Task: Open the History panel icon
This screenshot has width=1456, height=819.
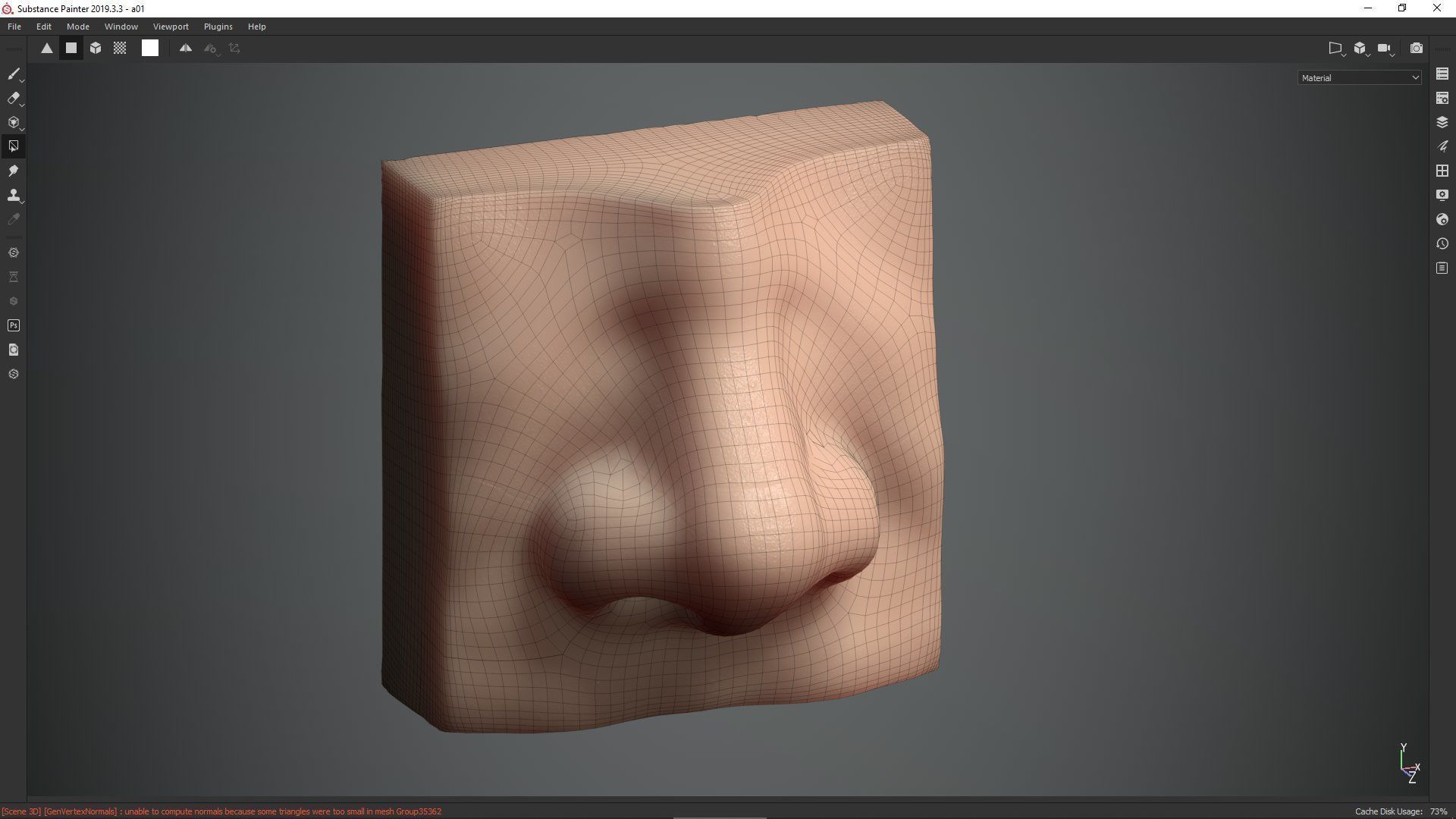Action: (1442, 243)
